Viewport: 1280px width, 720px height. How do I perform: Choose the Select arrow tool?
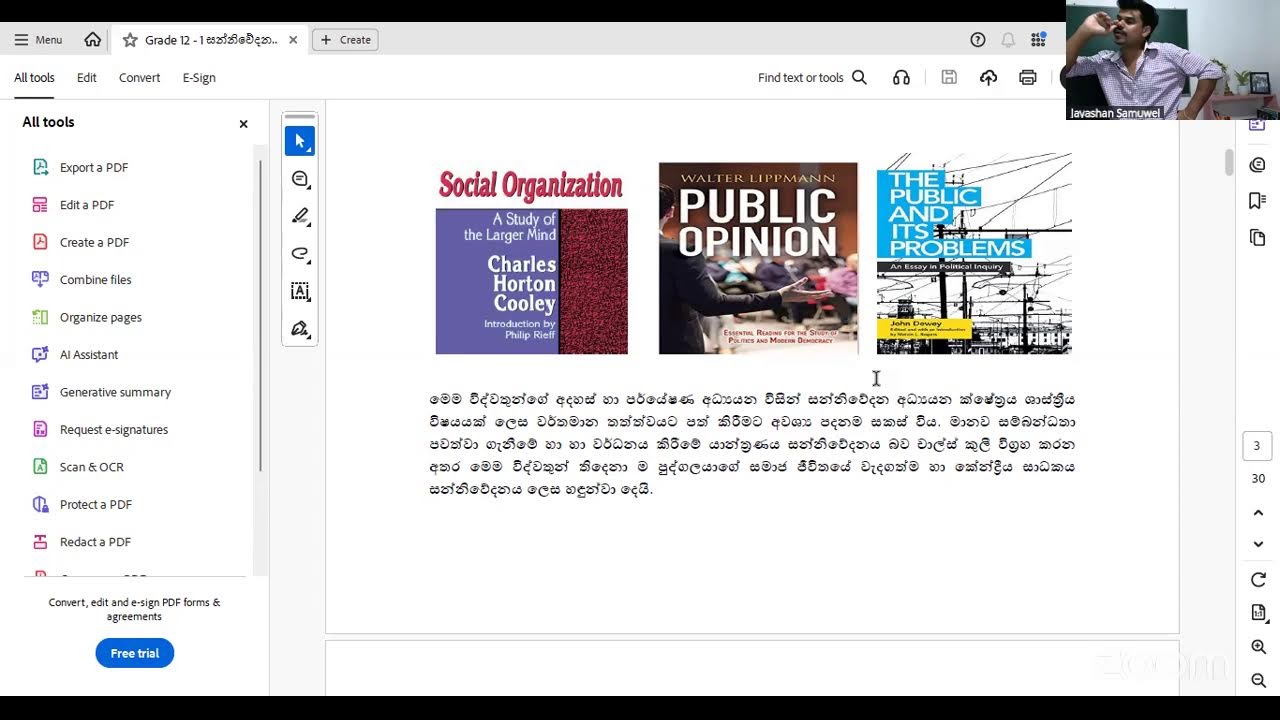pos(300,141)
